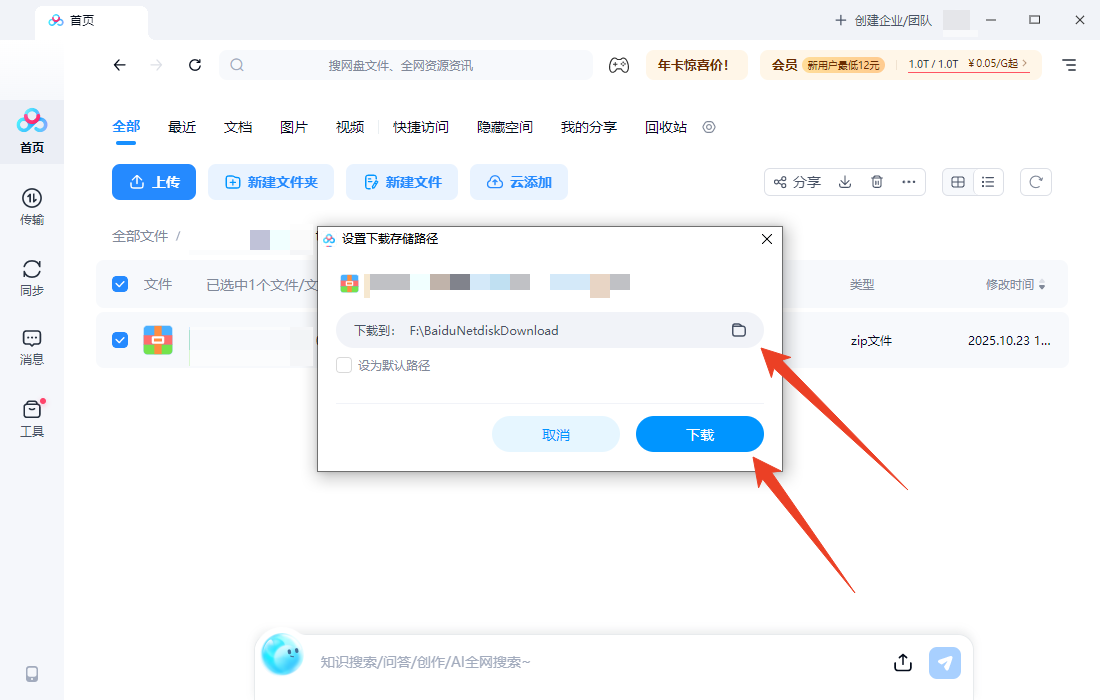Delete selection using the trash icon

(x=877, y=181)
